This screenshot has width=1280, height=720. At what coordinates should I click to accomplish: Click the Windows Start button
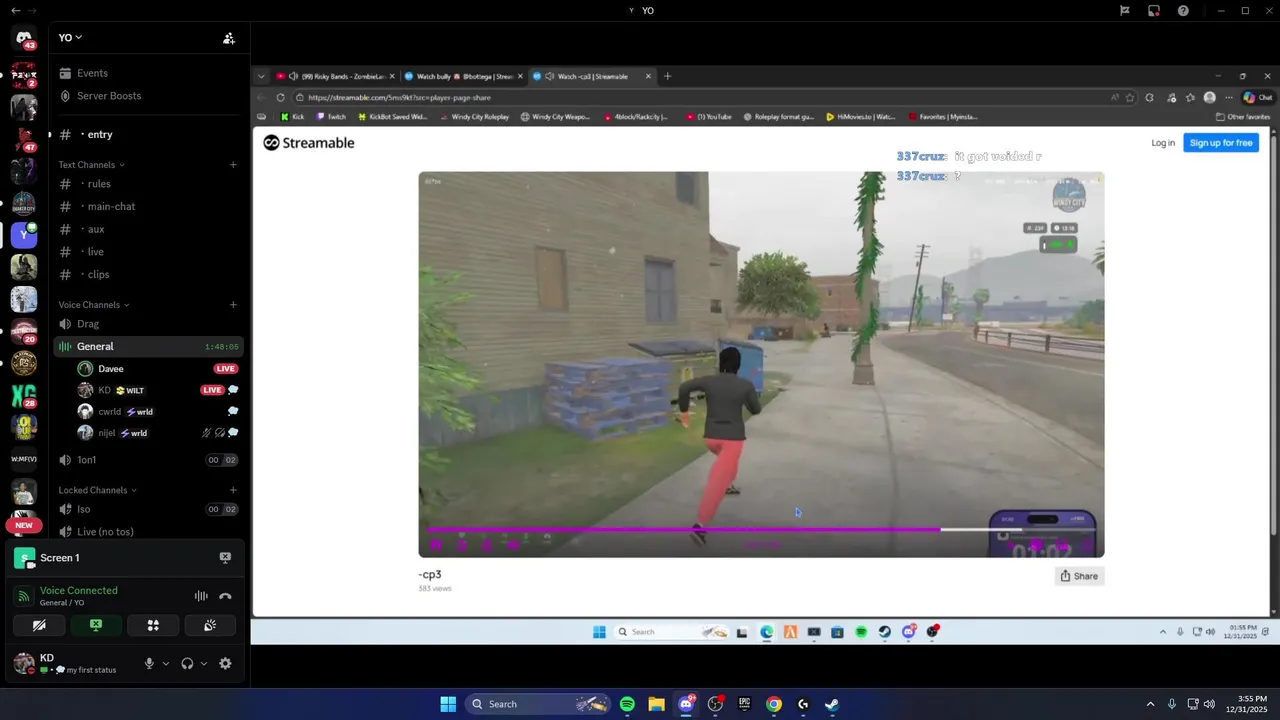click(x=448, y=704)
